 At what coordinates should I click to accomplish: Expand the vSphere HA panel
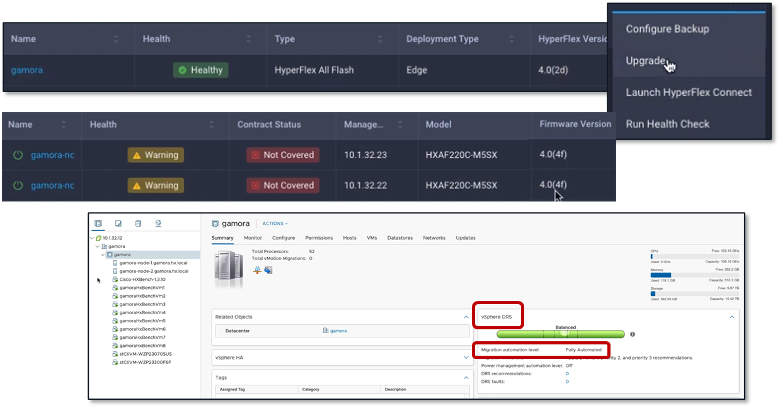pos(465,357)
